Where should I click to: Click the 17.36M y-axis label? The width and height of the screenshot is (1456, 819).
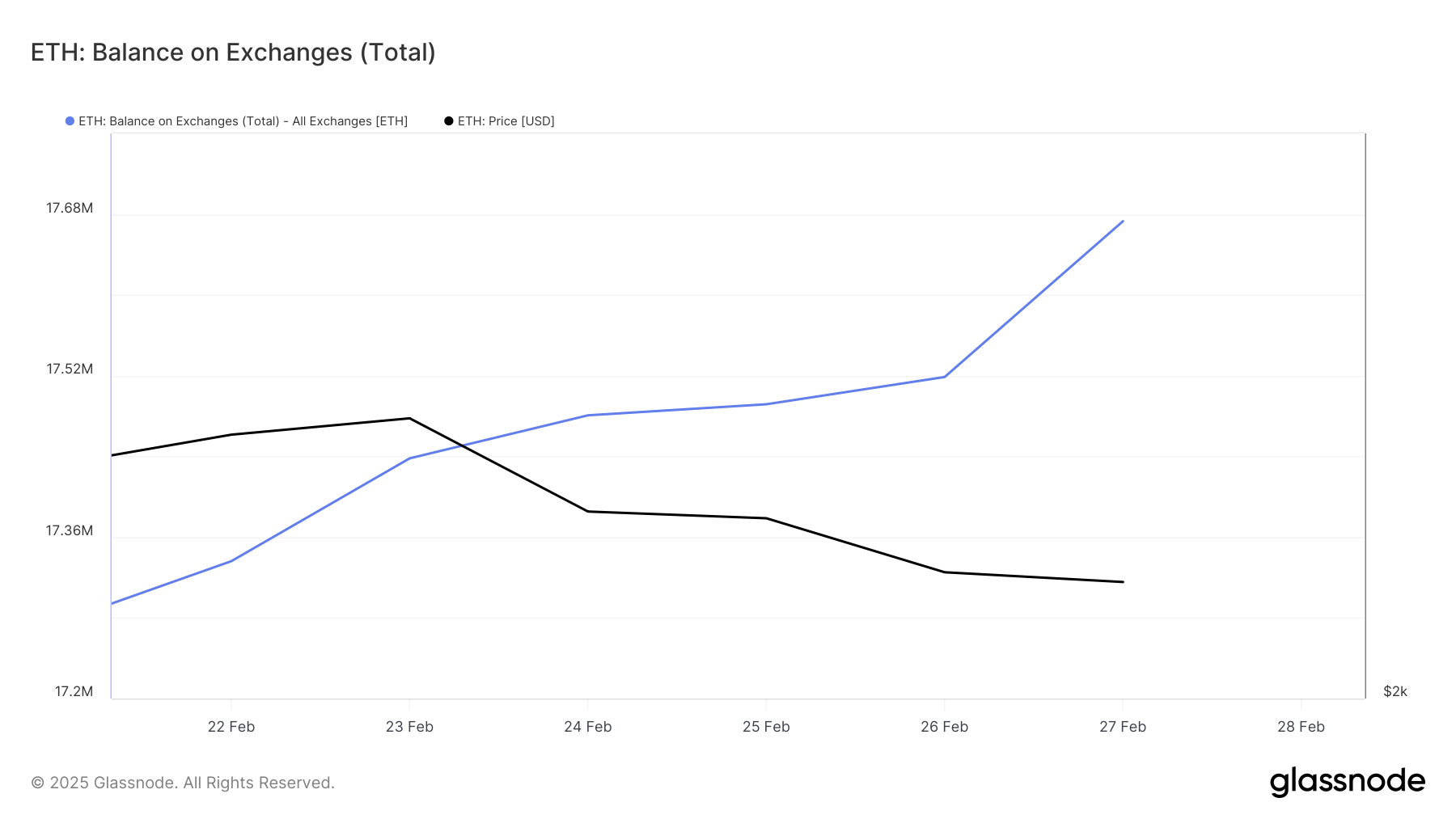70,531
